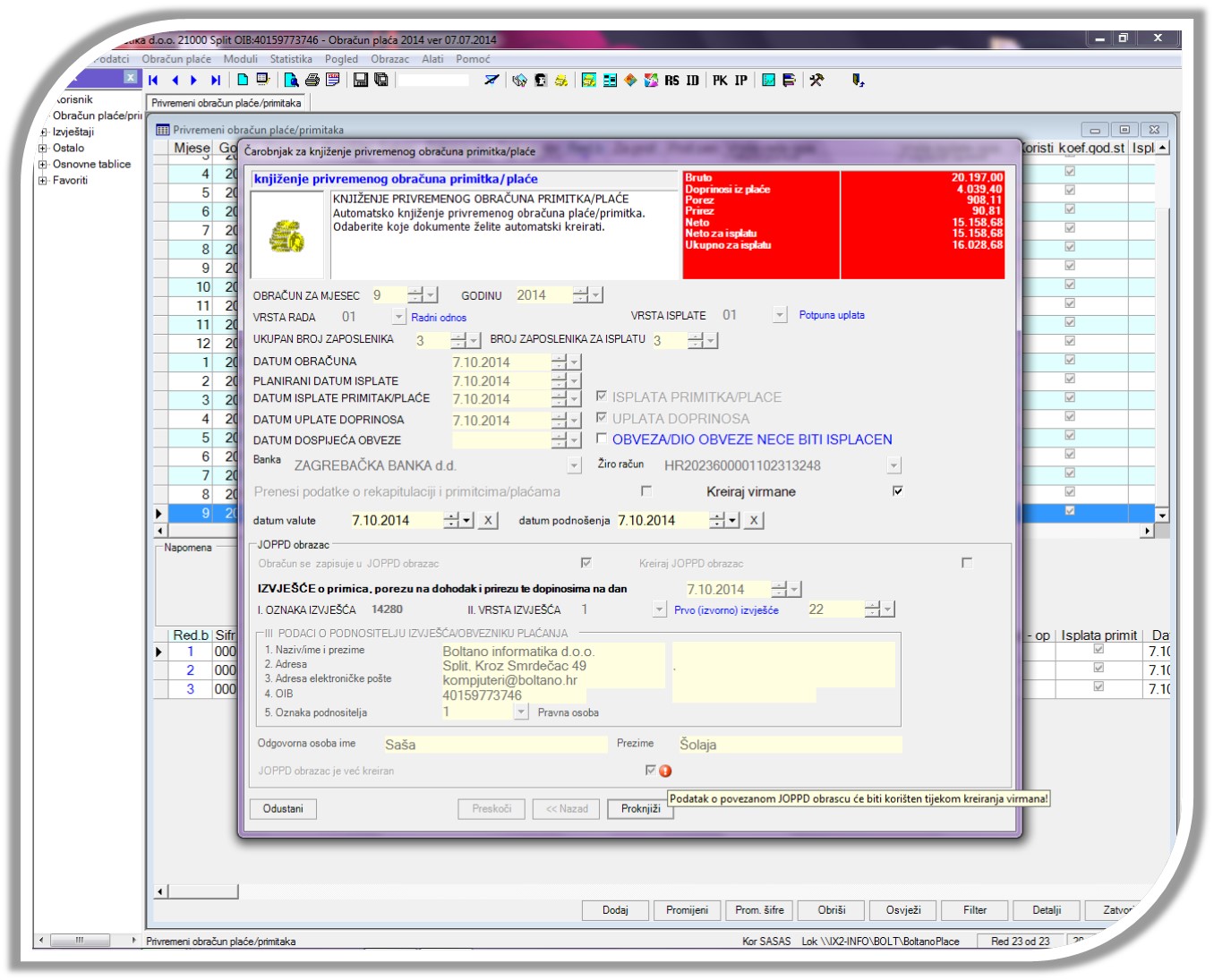Toggle Obračun se zapisuje u JOPPD checkbox
The image size is (1214, 980).
(x=586, y=562)
